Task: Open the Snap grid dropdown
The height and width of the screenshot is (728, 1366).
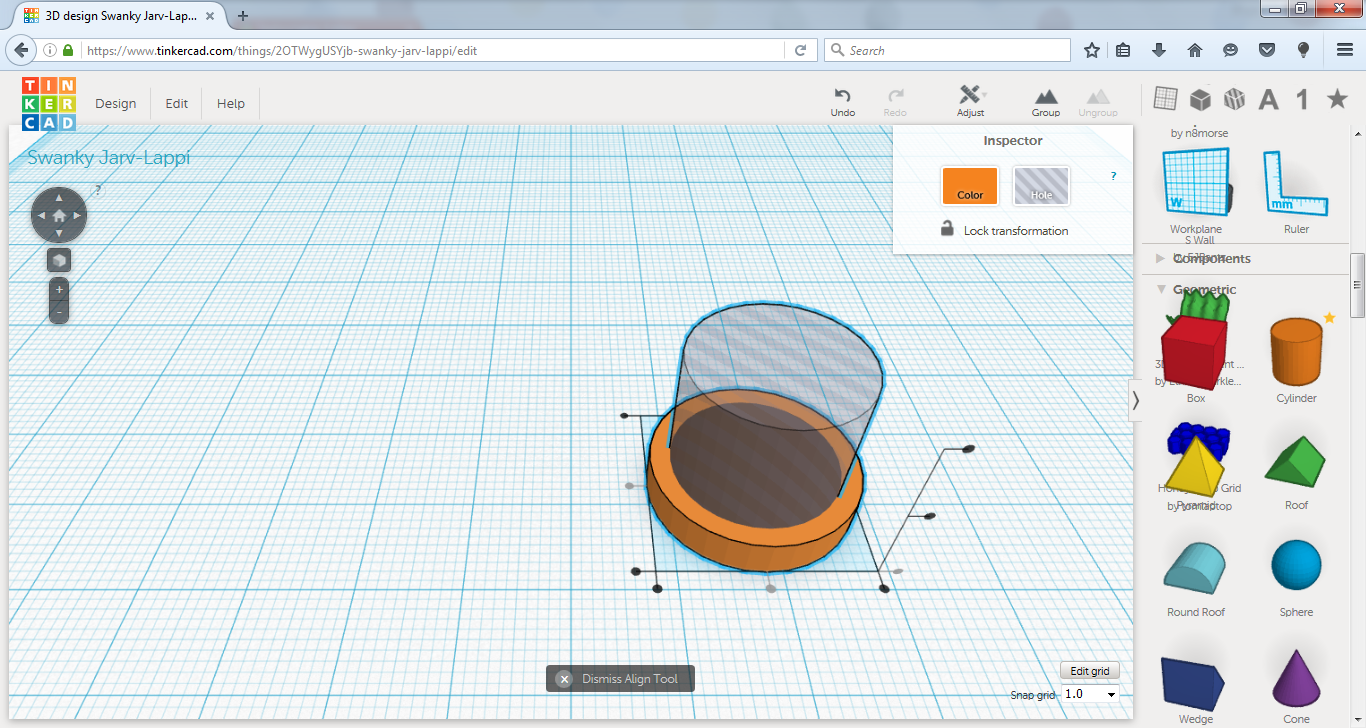Action: tap(1090, 694)
